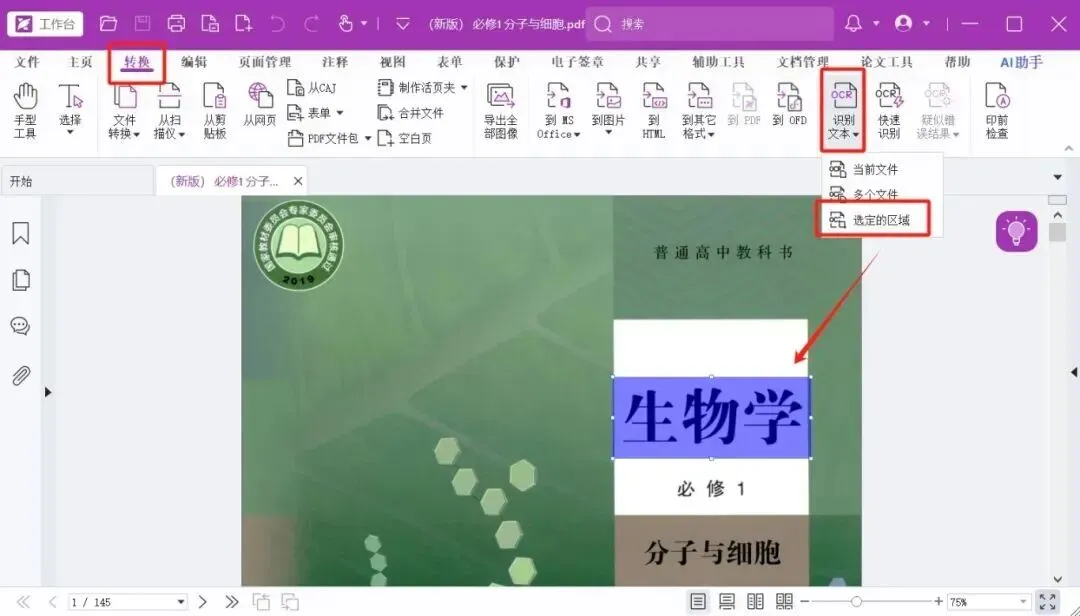Open the Convert (转换) ribbon tab
The image size is (1080, 616).
137,62
